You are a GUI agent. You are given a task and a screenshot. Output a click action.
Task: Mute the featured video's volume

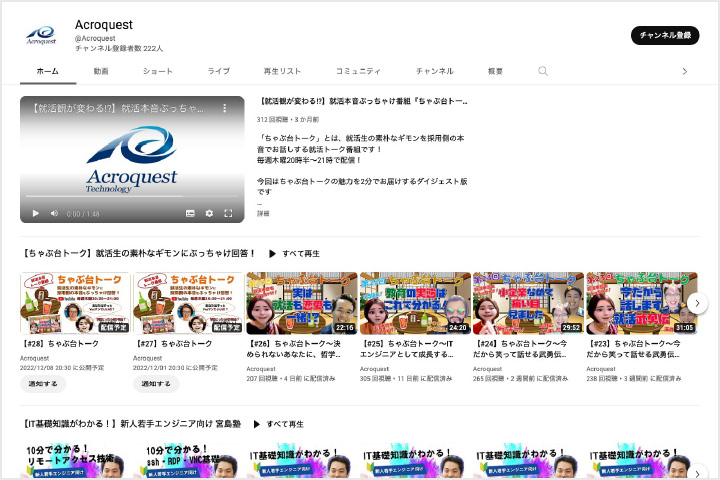tap(54, 214)
